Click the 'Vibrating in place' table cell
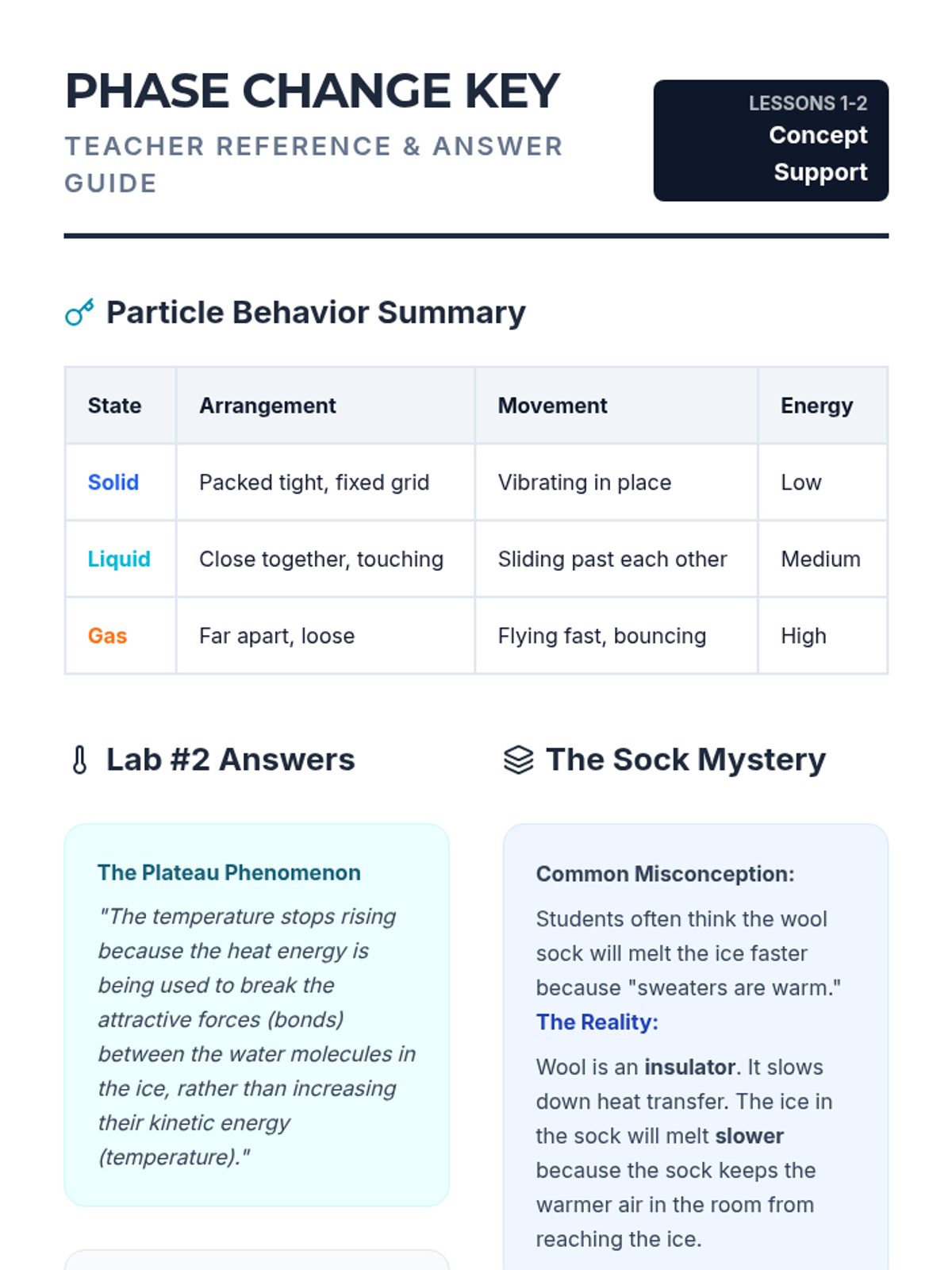The width and height of the screenshot is (952, 1270). [585, 483]
